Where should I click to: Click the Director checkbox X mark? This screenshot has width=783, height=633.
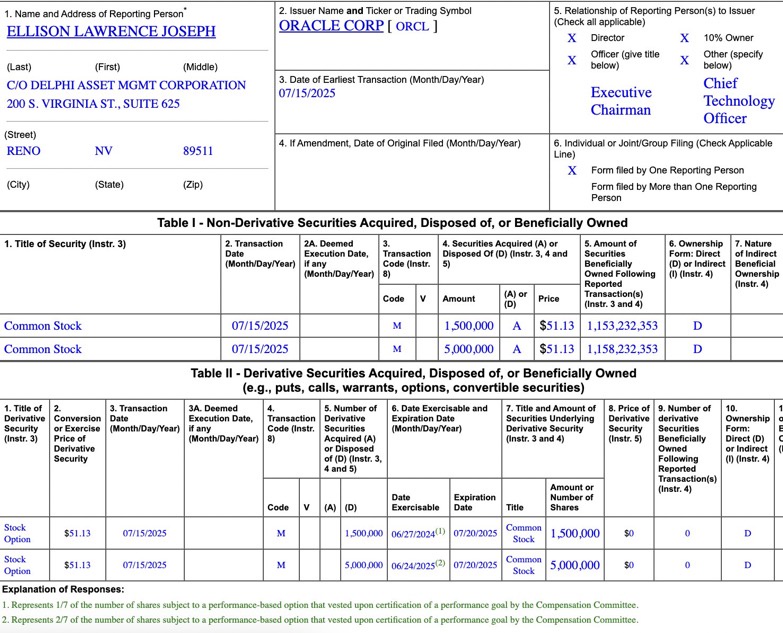(572, 38)
